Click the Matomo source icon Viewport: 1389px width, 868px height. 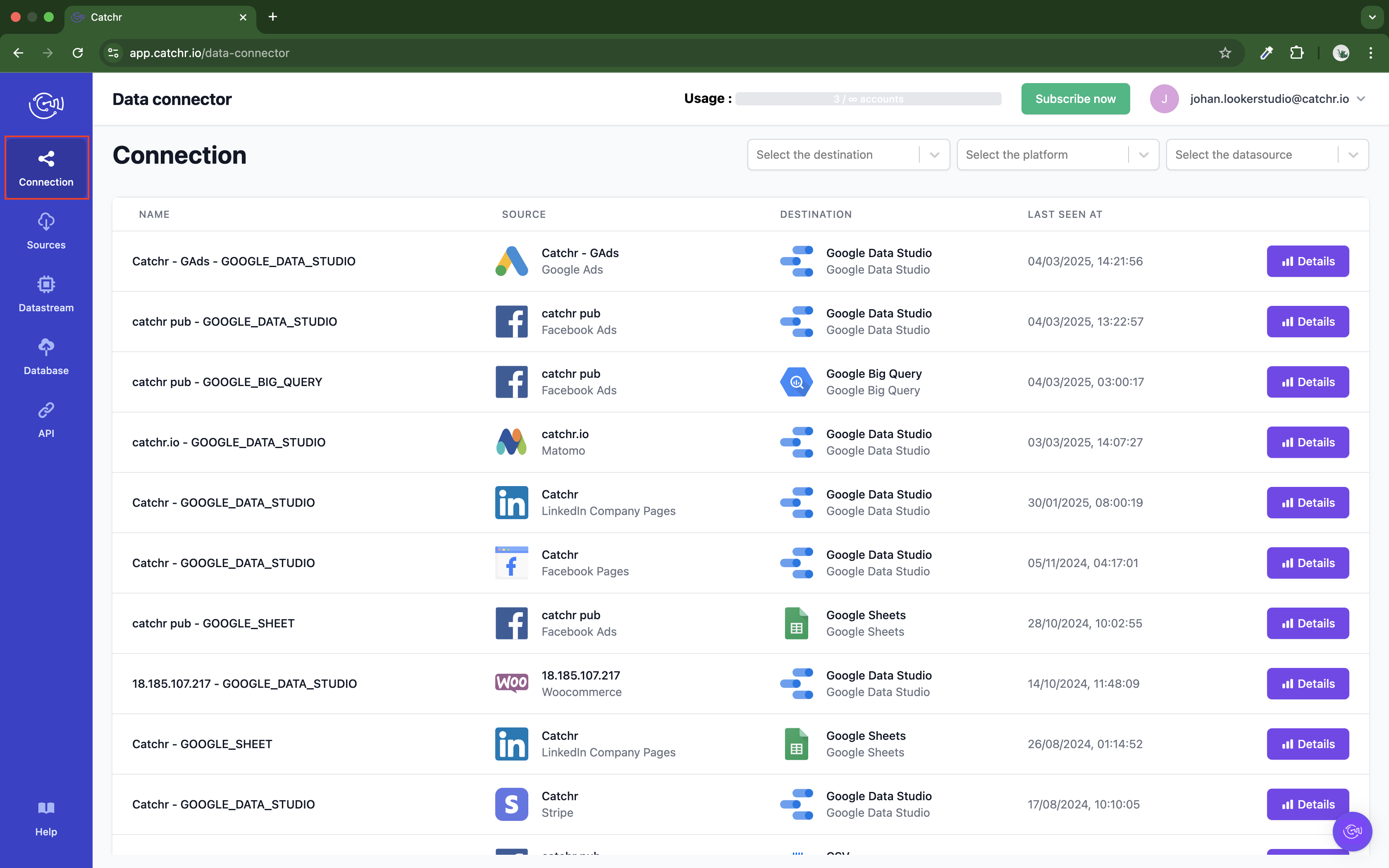point(511,442)
